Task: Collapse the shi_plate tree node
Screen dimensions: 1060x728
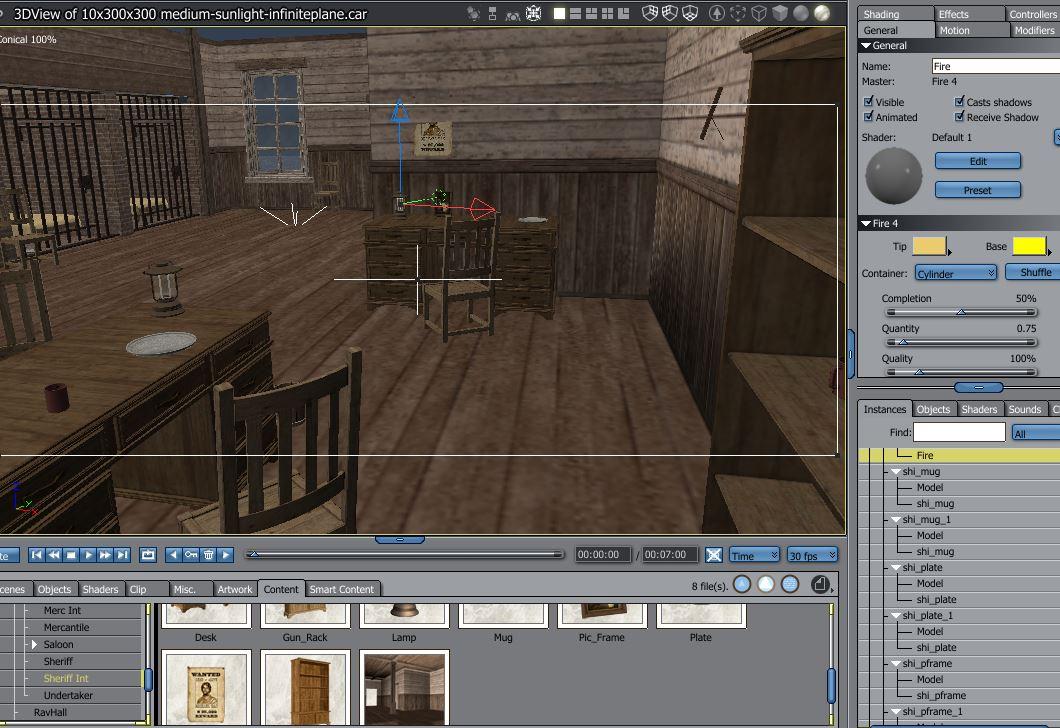Action: 896,568
